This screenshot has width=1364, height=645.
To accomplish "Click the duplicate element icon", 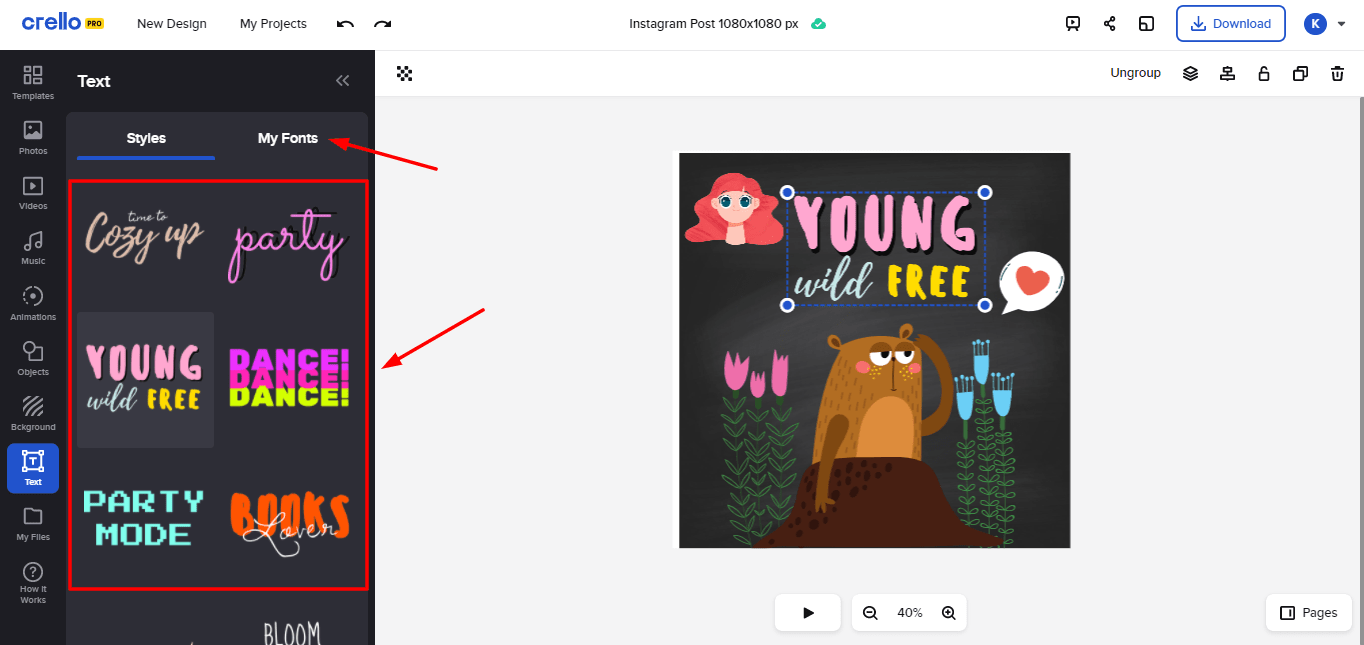I will 1300,73.
